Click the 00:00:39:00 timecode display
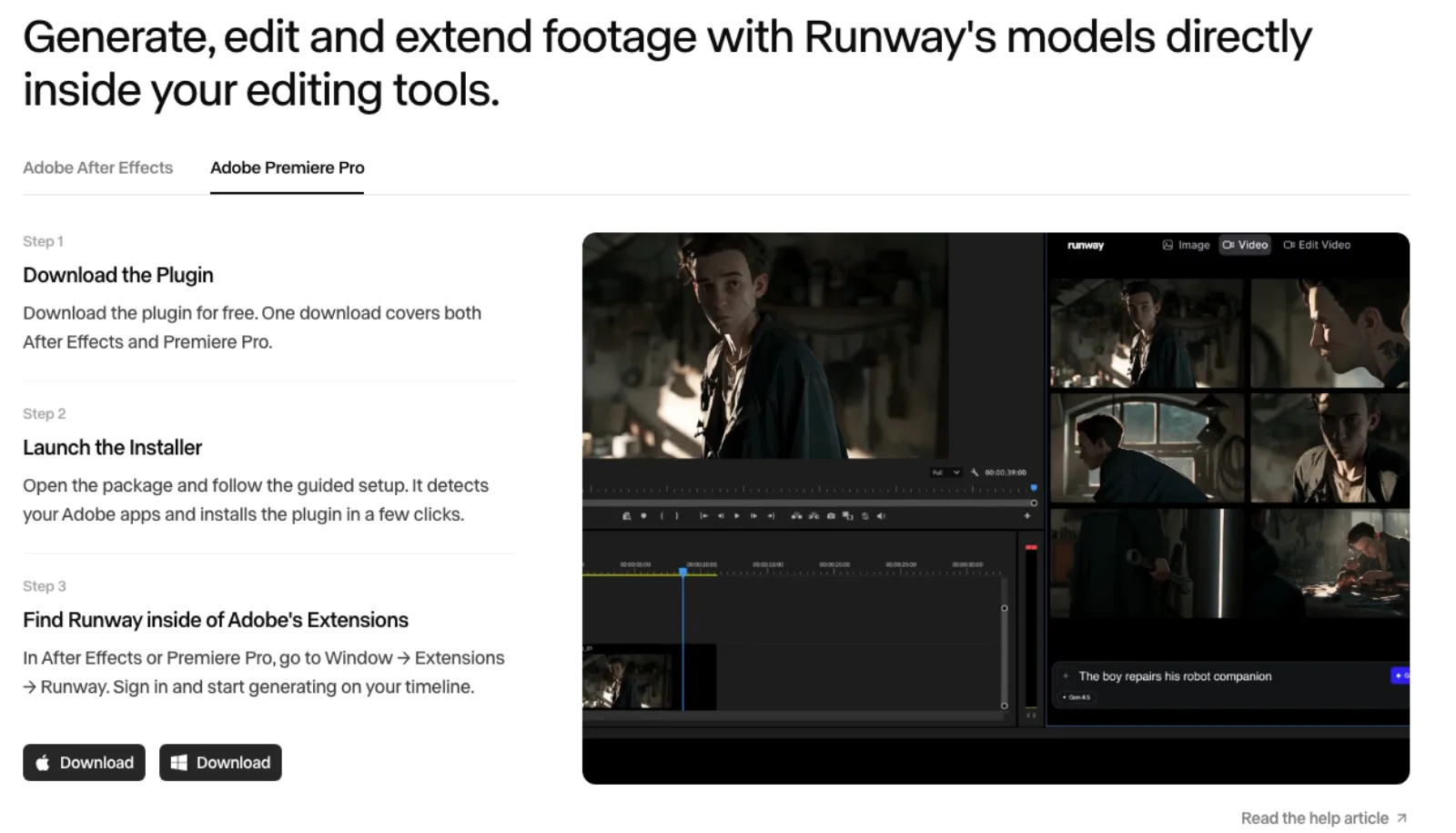This screenshot has width=1456, height=833. pyautogui.click(x=1006, y=472)
